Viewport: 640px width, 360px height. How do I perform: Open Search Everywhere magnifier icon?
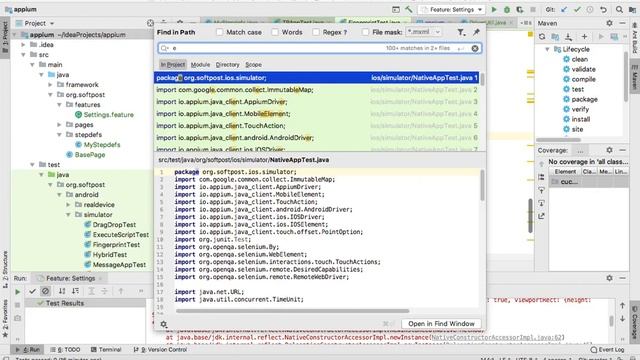(619, 9)
